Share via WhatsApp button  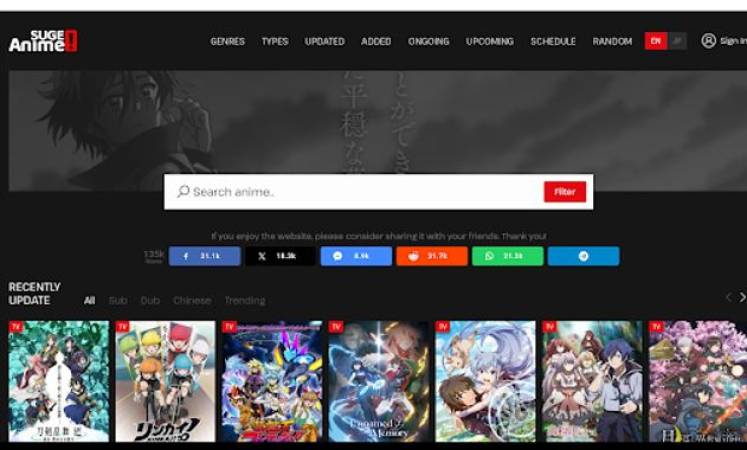coord(508,256)
